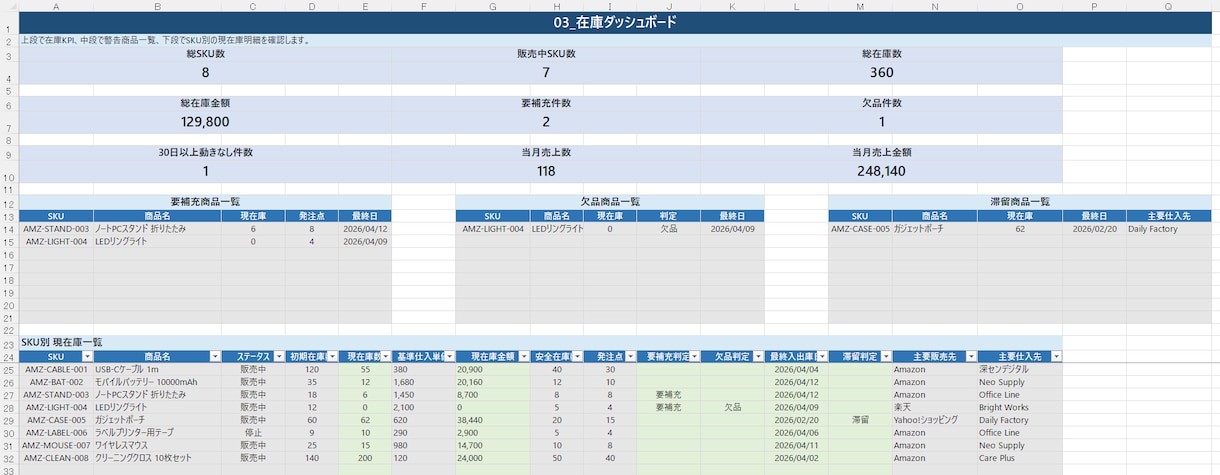Screen dimensions: 1220x475
Task: Click the AMZ-CABLE-001 cell
Action: point(56,370)
